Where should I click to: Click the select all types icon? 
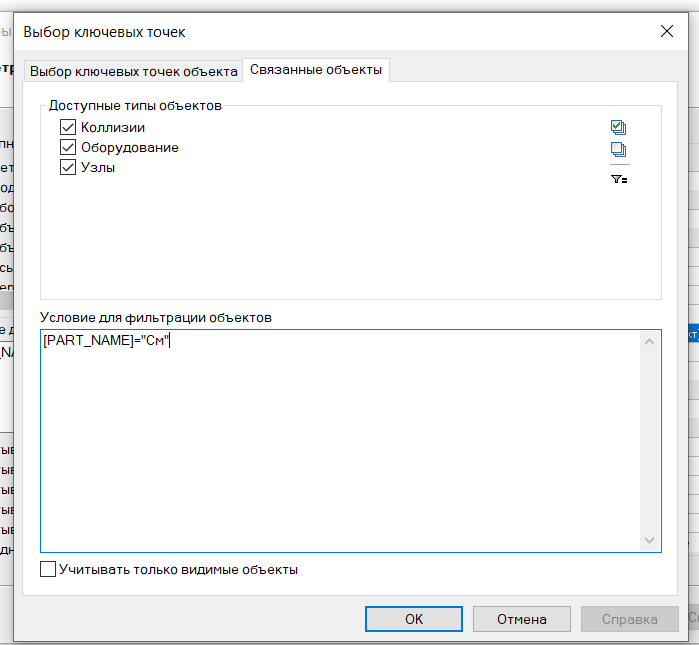(x=618, y=127)
